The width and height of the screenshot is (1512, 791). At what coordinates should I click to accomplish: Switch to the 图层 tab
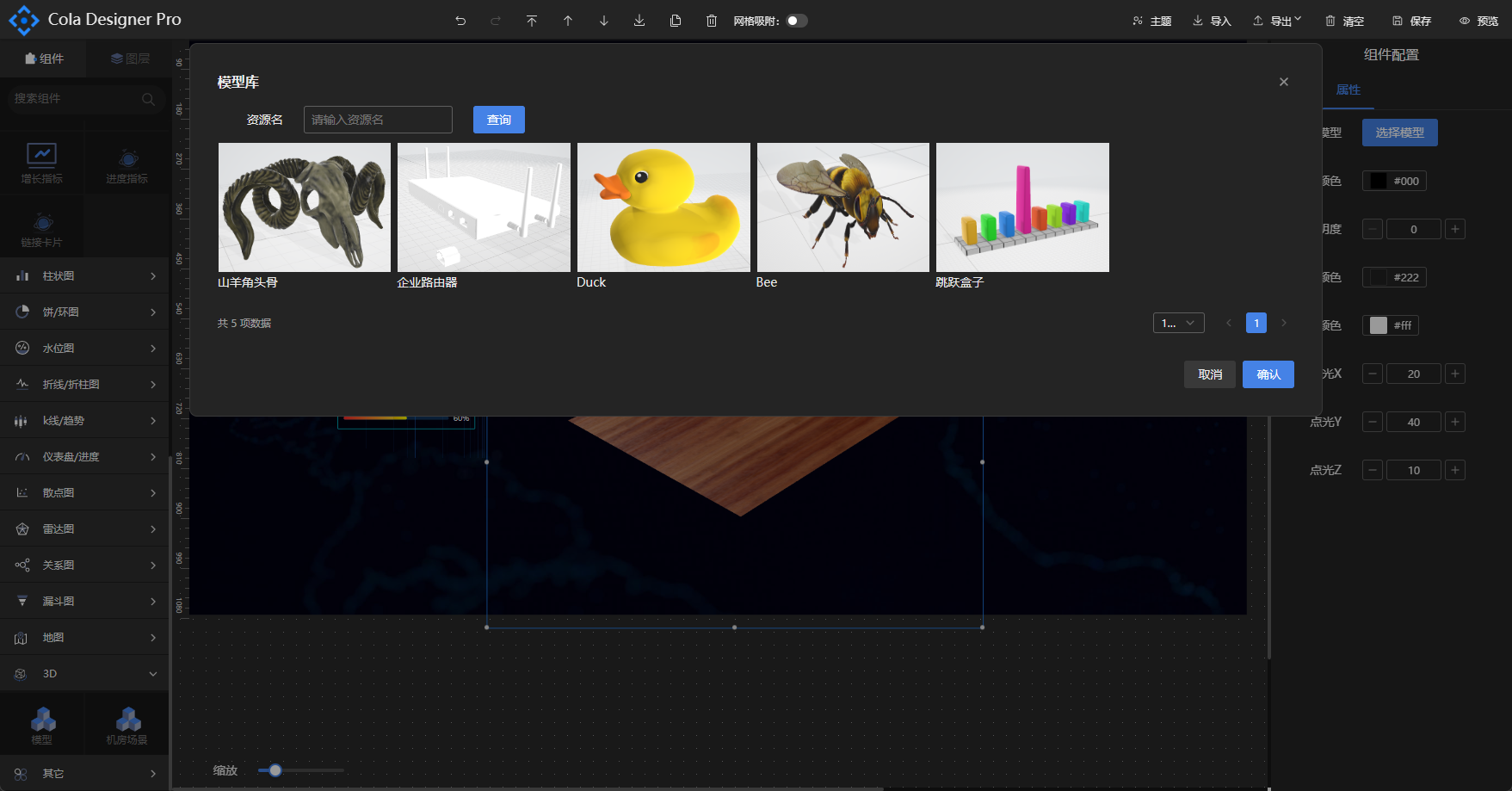tap(130, 59)
